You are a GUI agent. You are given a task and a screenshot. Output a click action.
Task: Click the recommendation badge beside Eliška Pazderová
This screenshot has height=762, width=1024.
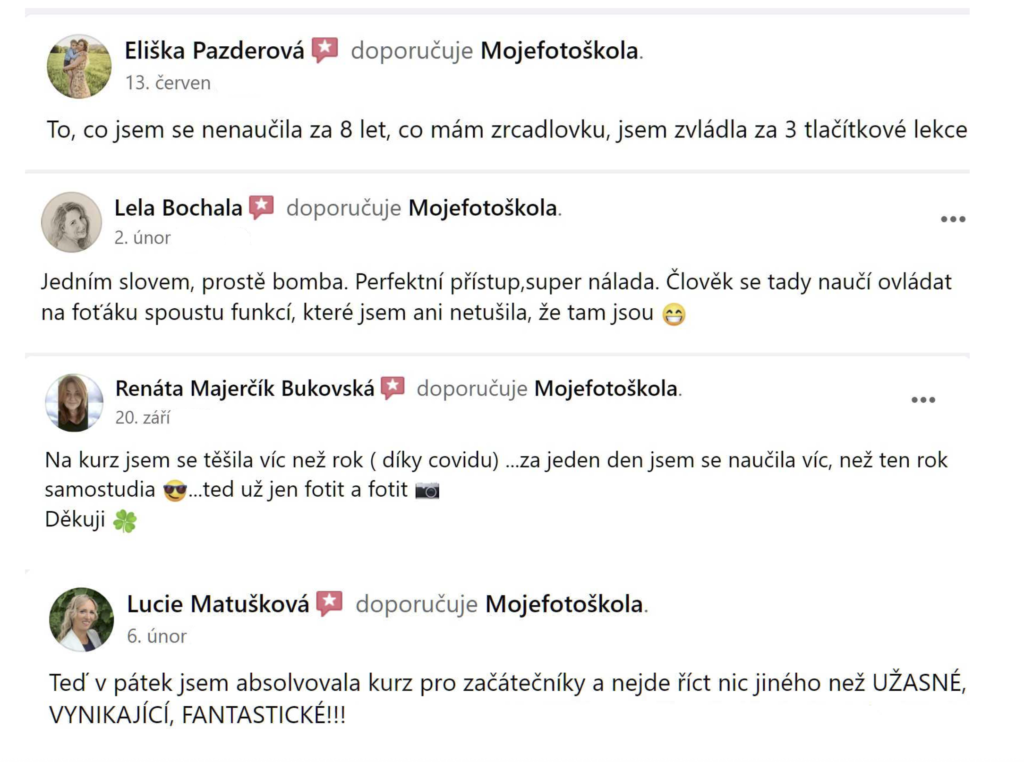pyautogui.click(x=325, y=50)
